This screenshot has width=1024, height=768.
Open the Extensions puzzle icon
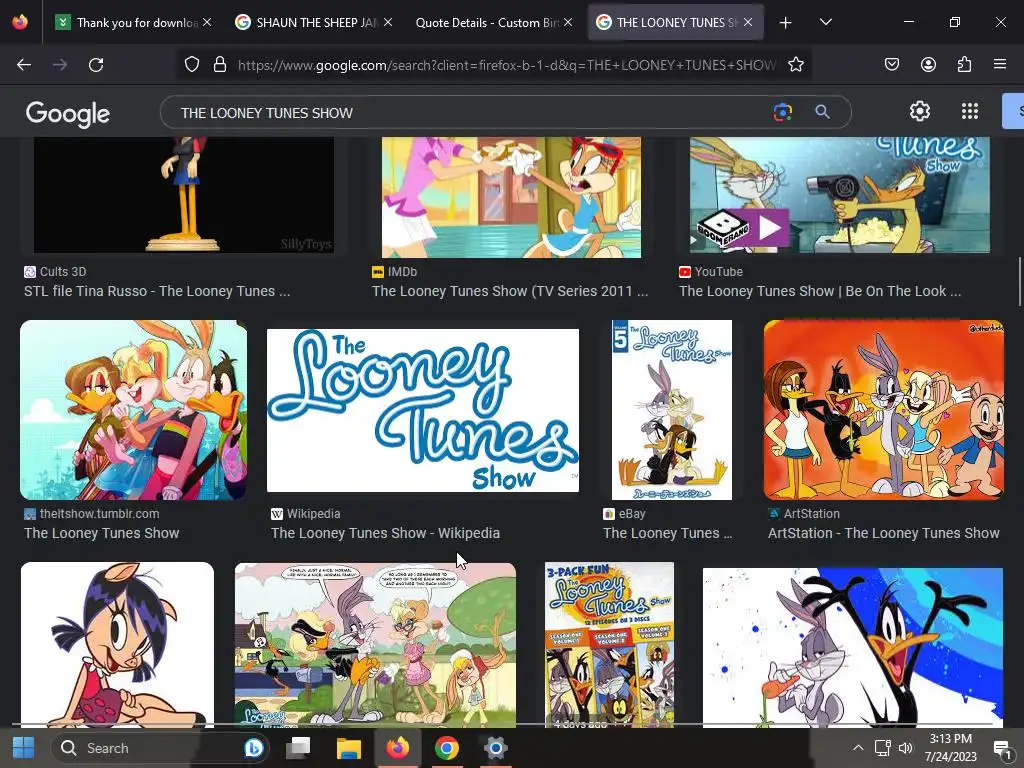[964, 64]
